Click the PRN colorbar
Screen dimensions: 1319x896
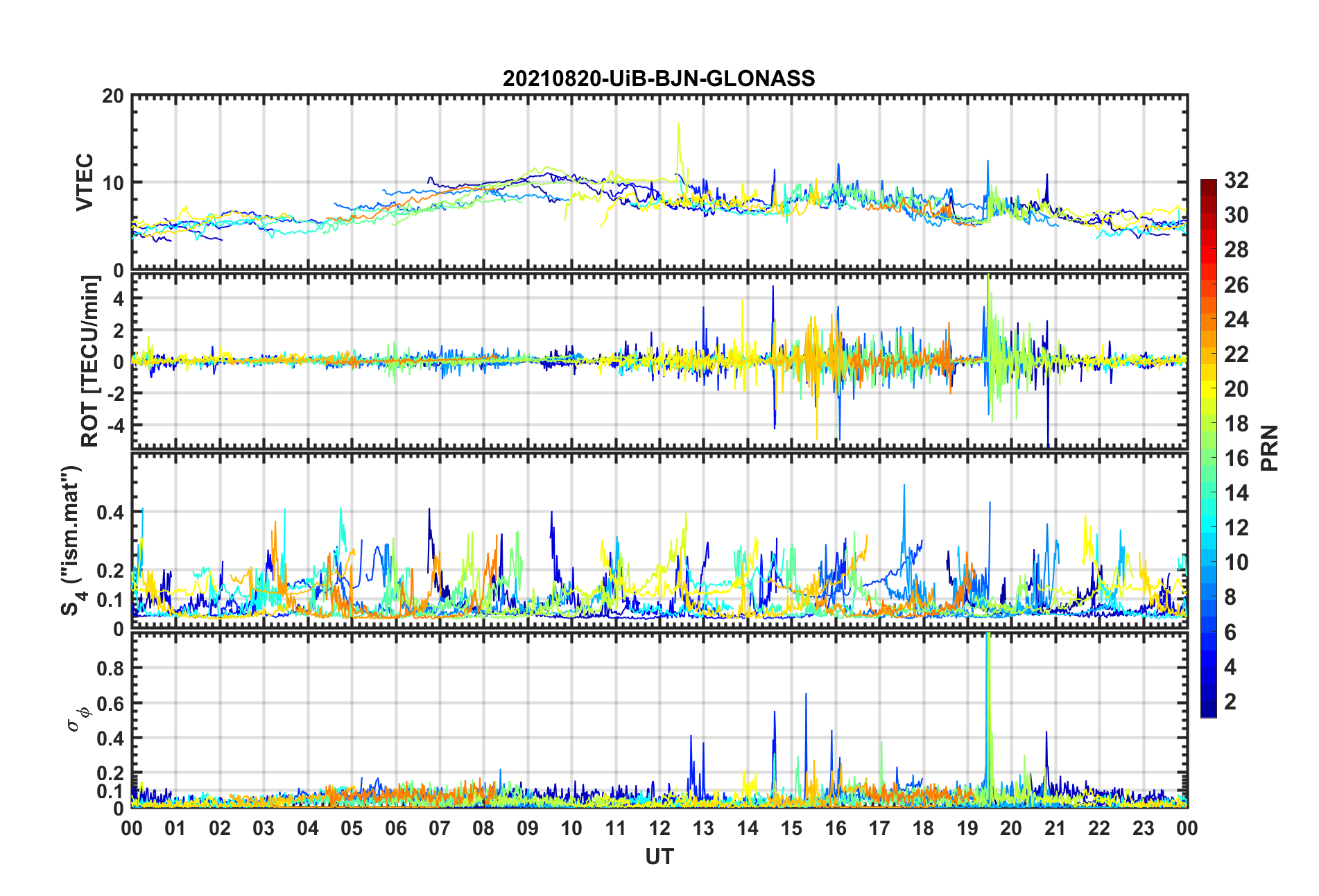pos(1208,448)
